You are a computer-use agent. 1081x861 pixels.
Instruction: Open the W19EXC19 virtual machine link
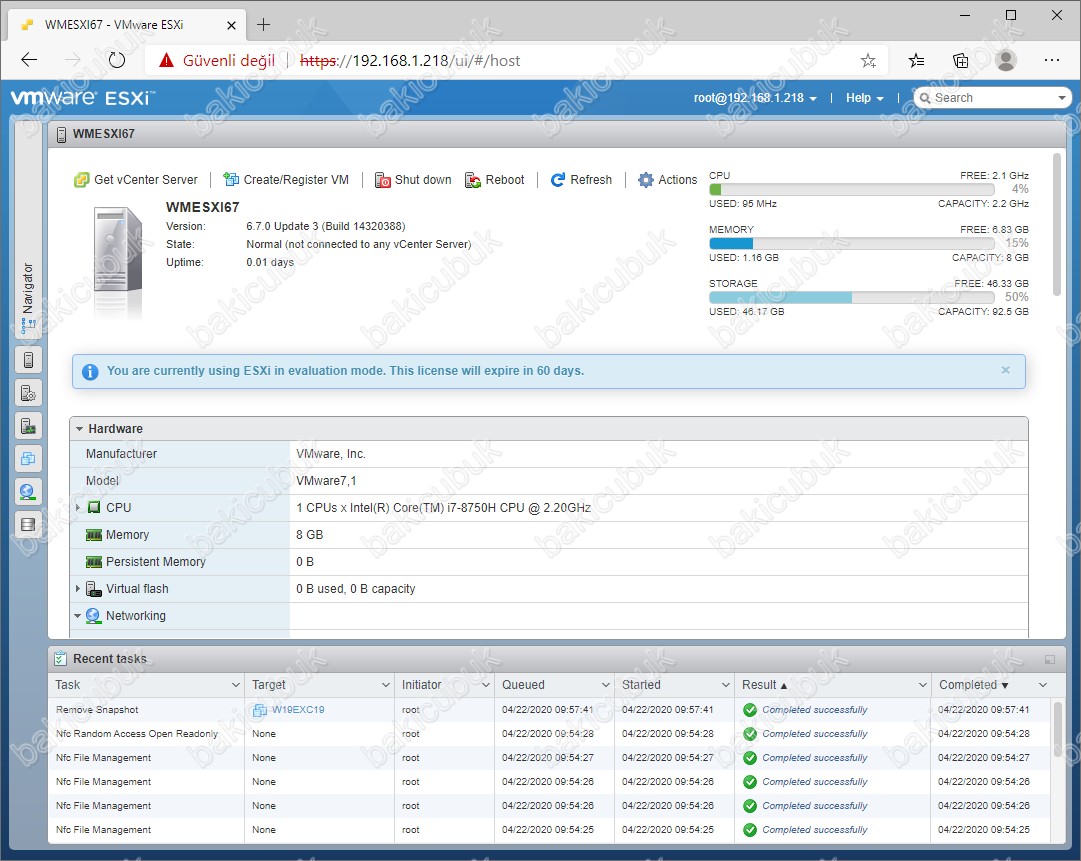(x=298, y=710)
